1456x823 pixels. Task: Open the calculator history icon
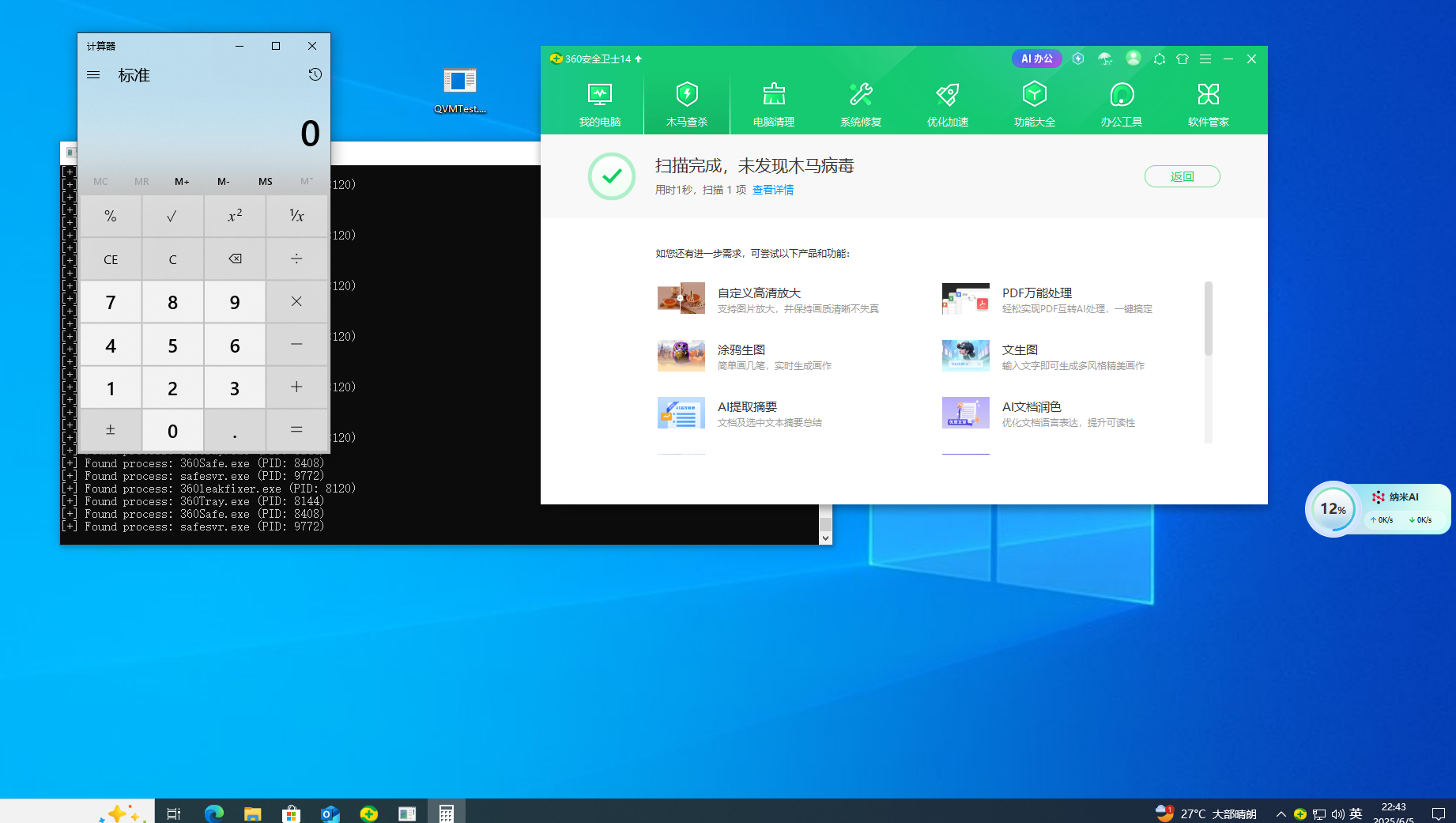pos(315,74)
